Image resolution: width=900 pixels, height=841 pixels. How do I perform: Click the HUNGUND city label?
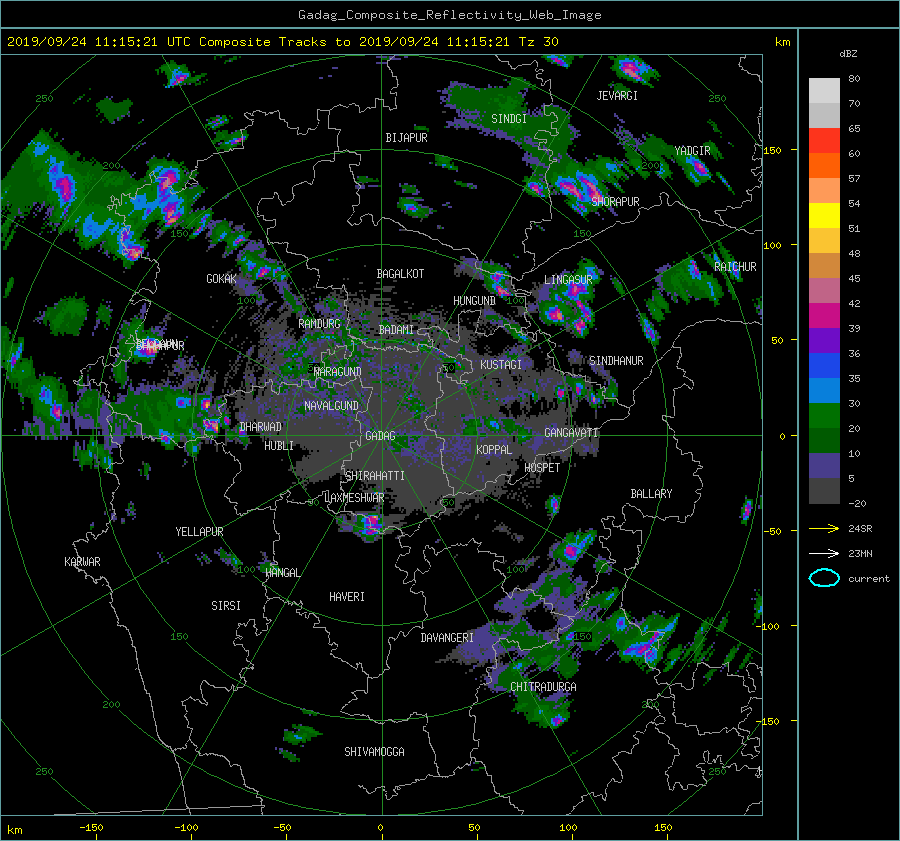point(474,301)
